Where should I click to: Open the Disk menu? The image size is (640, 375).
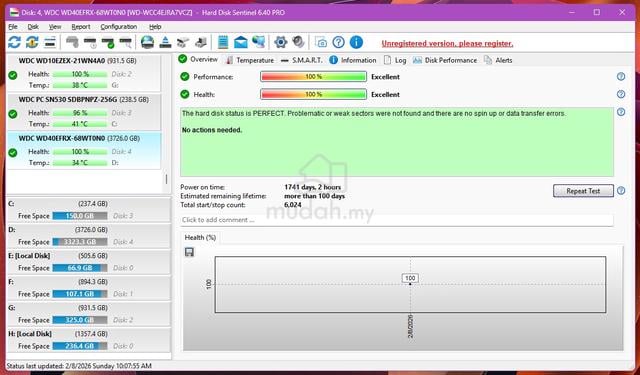pyautogui.click(x=33, y=27)
